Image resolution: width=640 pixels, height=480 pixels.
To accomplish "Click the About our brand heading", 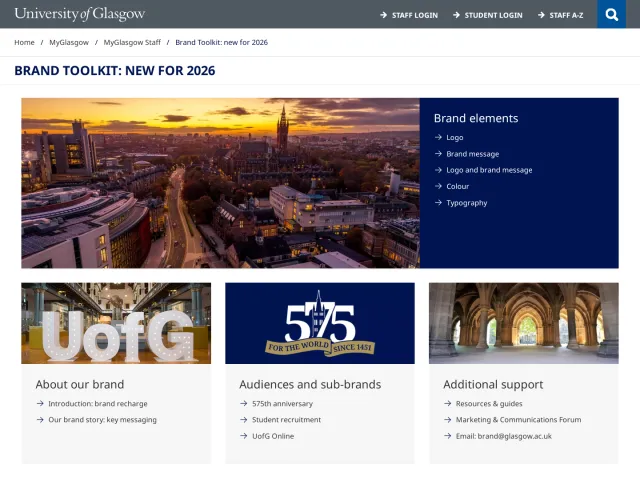I will [x=80, y=384].
